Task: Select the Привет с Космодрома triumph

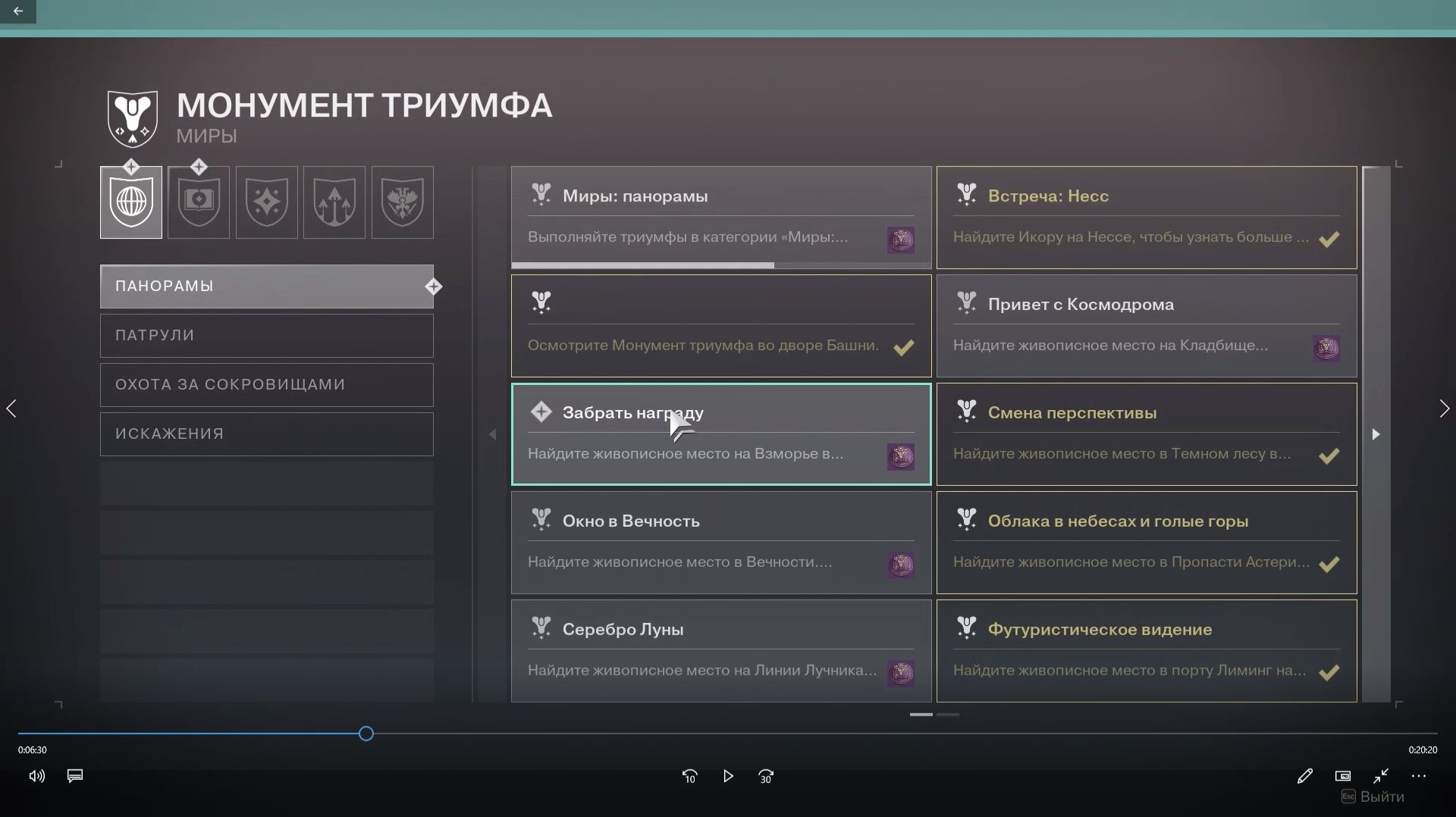Action: (1147, 326)
